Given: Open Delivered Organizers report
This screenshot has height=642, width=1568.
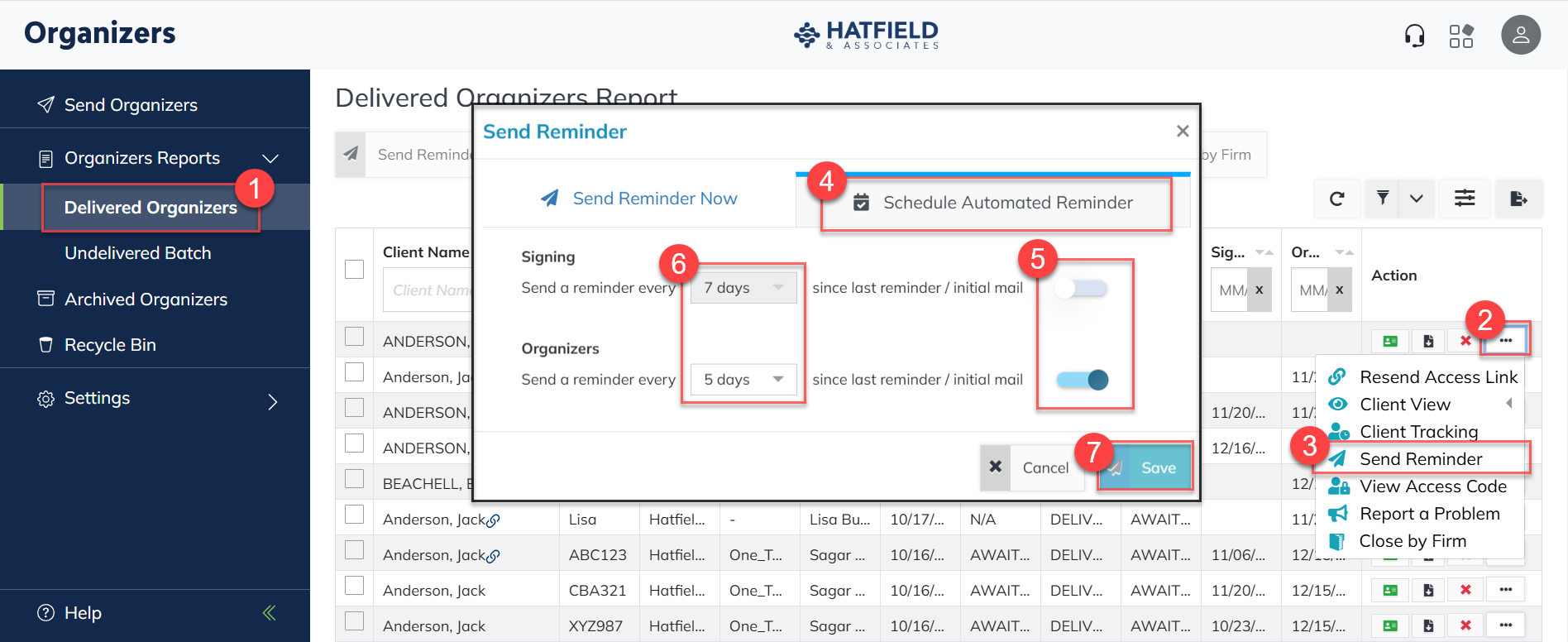Looking at the screenshot, I should [x=151, y=207].
